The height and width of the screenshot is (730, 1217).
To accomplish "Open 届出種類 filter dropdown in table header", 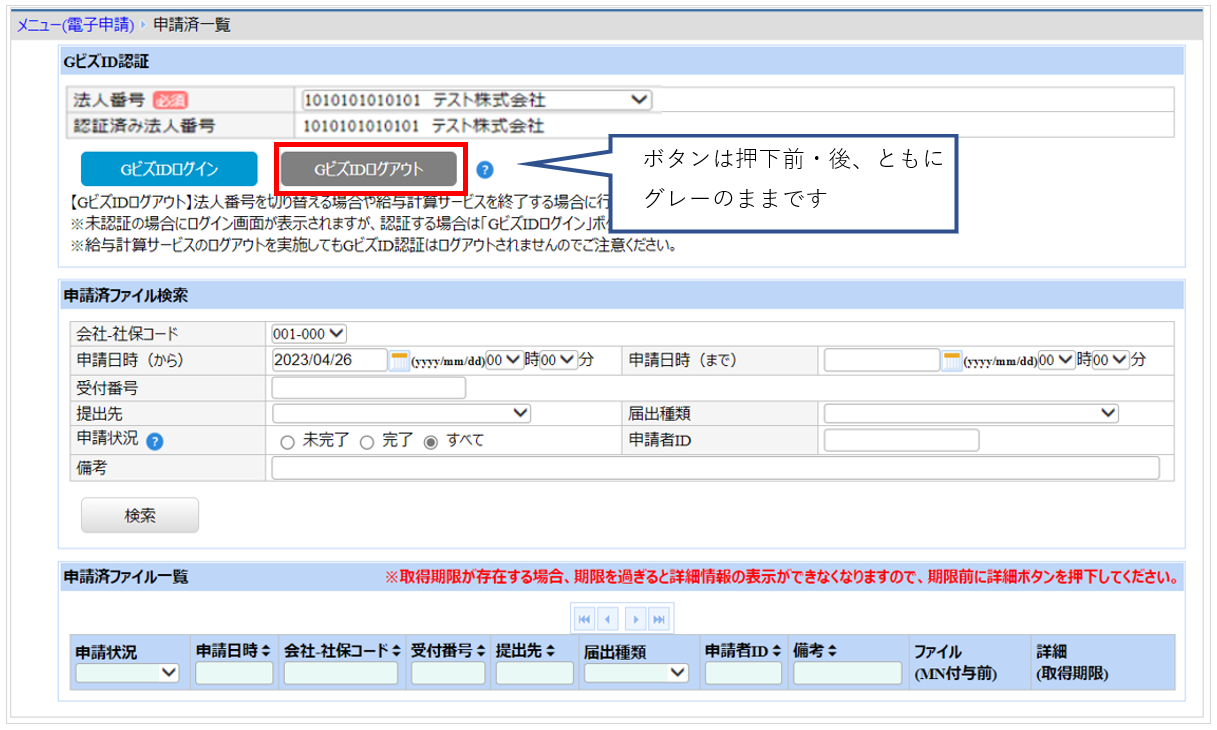I will click(x=637, y=674).
